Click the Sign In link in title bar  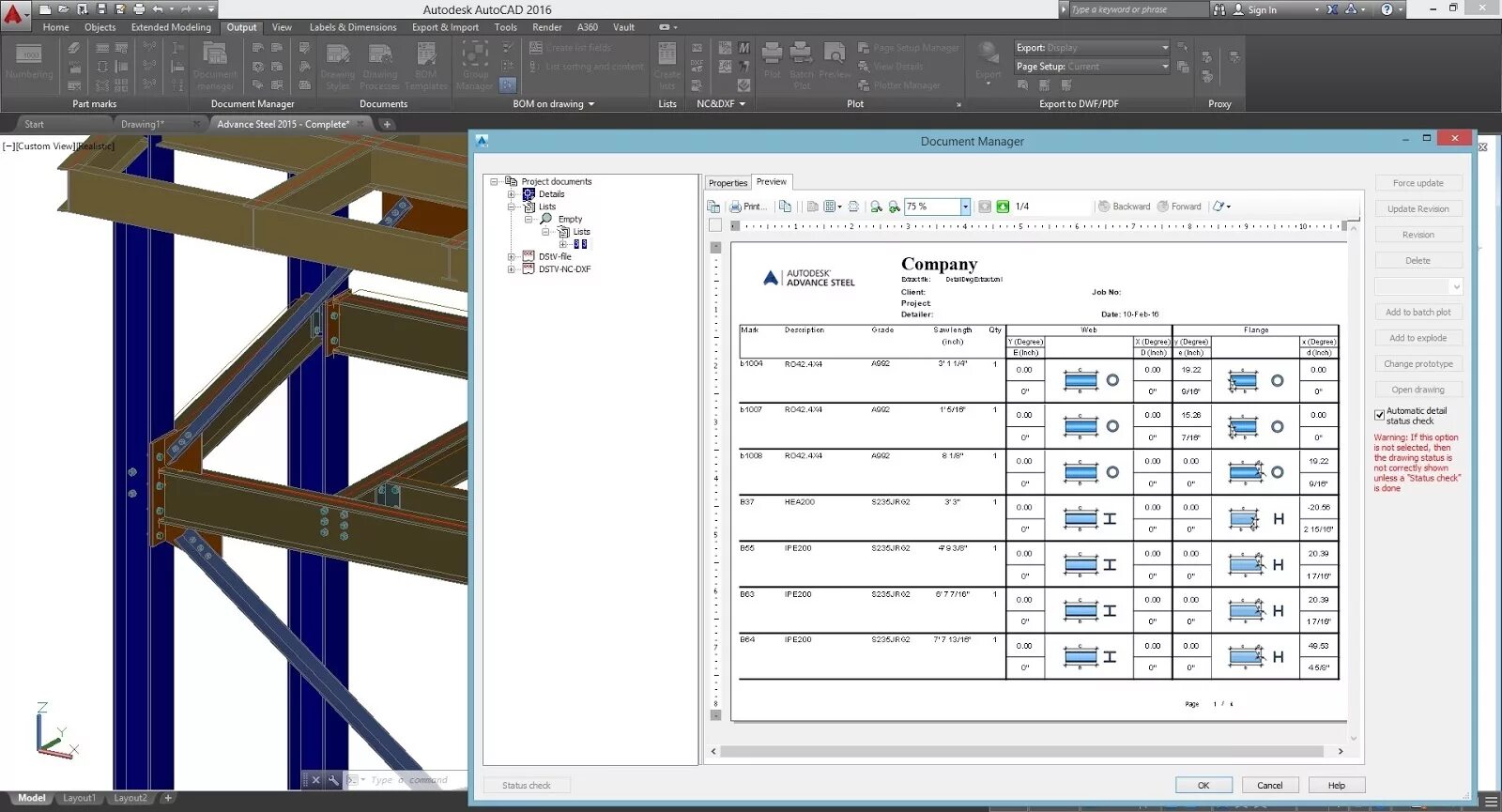1262,9
